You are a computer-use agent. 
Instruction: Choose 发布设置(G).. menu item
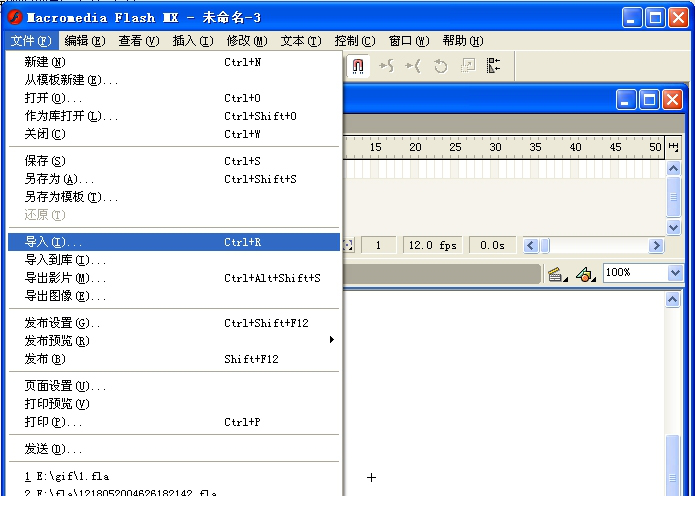(174, 323)
